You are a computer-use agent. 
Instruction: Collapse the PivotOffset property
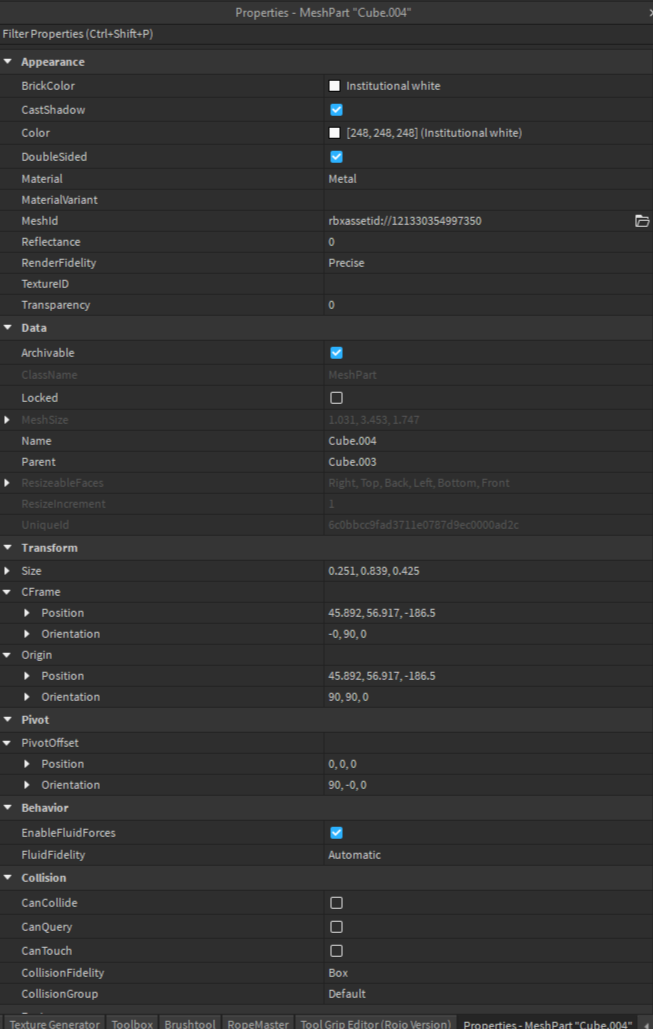pos(7,743)
